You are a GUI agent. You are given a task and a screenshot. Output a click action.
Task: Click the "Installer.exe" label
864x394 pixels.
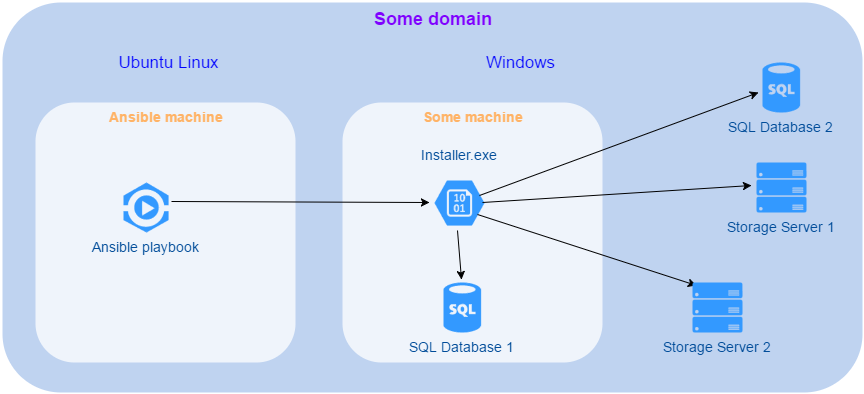[459, 155]
